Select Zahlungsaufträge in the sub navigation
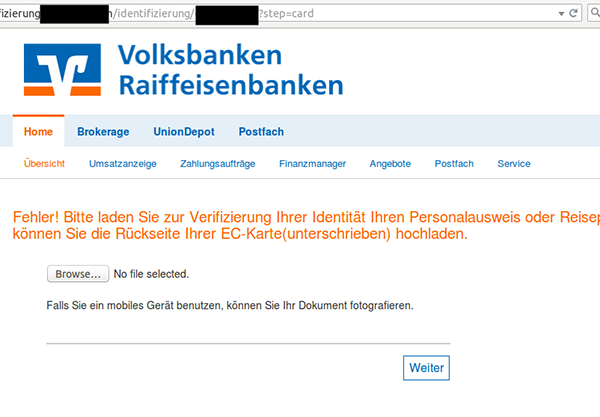This screenshot has height=417, width=600. [218, 164]
